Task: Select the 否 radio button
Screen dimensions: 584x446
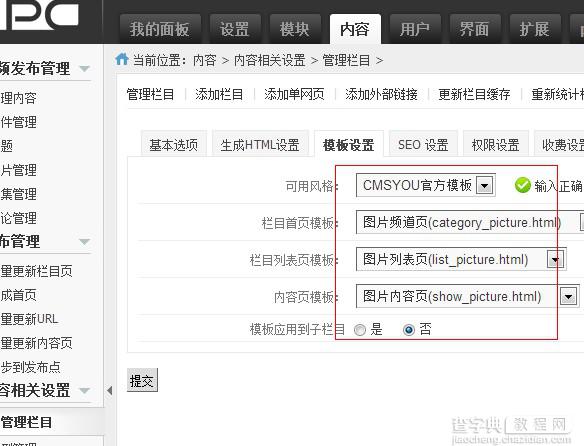Action: click(409, 330)
